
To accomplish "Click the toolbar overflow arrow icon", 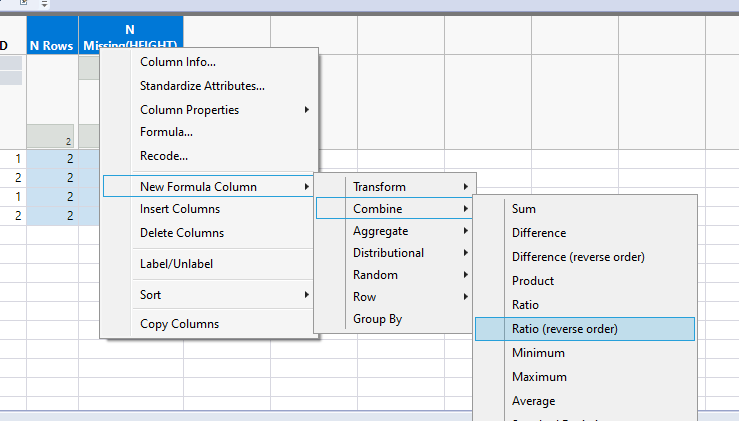I will (45, 4).
